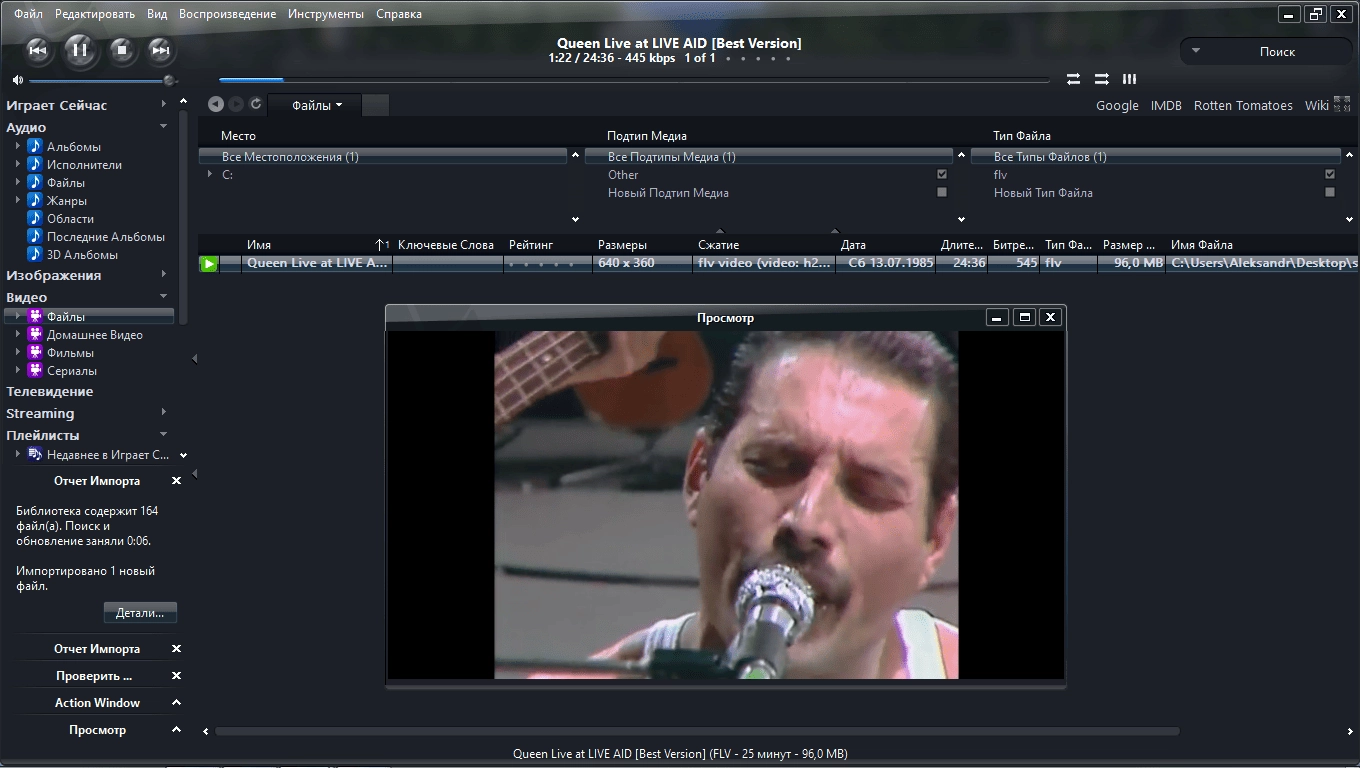
Task: Mute audio via the speaker icon
Action: click(x=18, y=80)
